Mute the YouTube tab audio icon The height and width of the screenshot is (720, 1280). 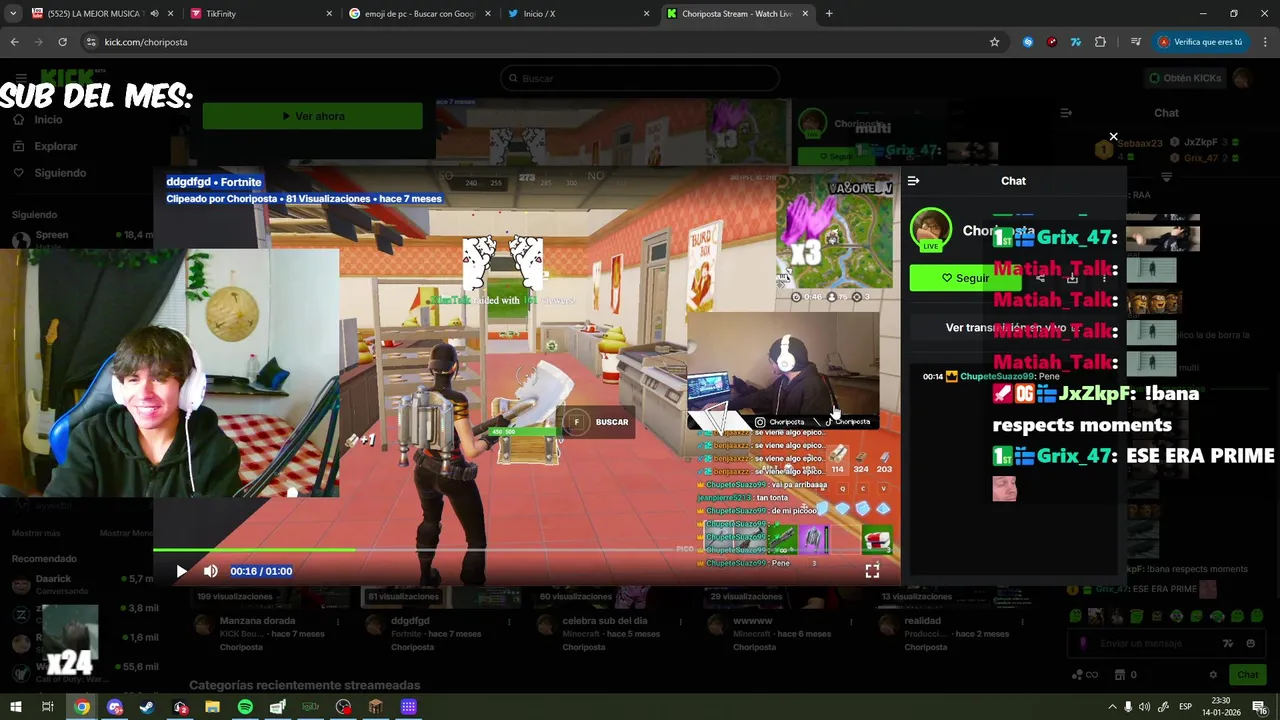click(x=154, y=14)
